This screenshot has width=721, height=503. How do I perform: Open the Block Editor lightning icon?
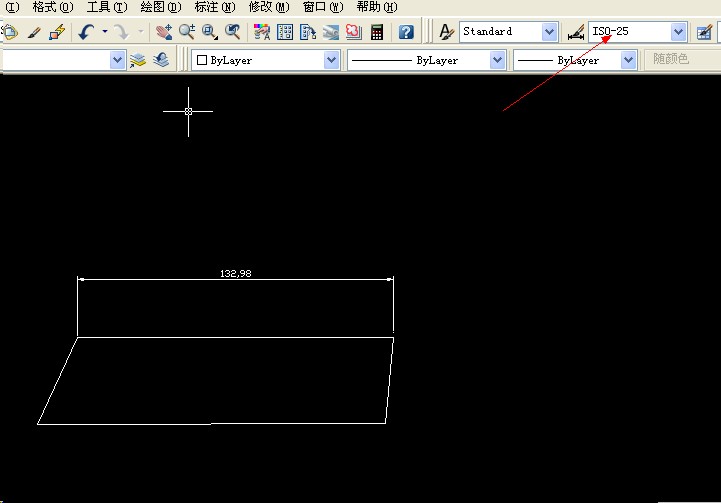[x=57, y=32]
